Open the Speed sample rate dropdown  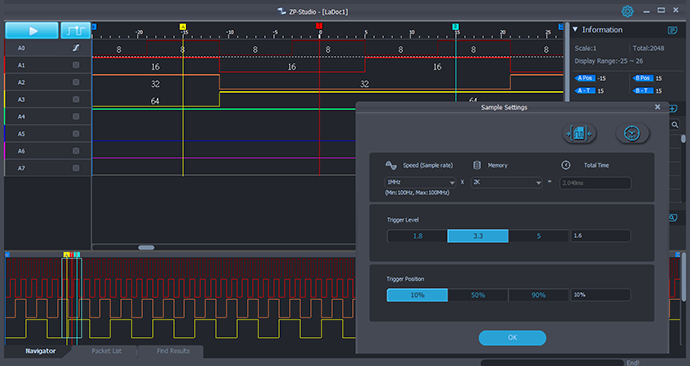coord(420,183)
